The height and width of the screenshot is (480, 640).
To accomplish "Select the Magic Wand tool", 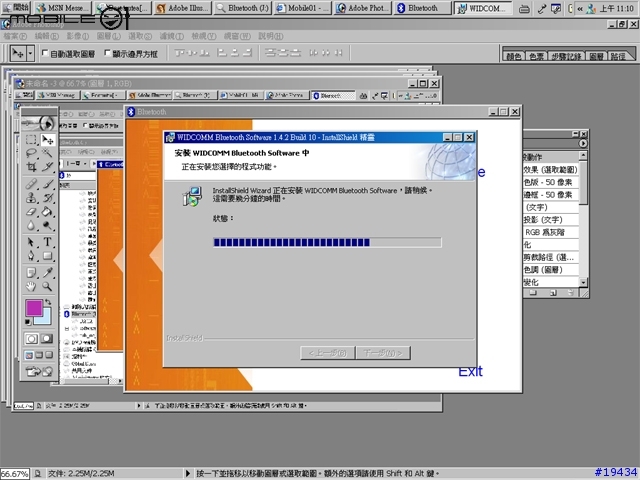I will pyautogui.click(x=48, y=153).
